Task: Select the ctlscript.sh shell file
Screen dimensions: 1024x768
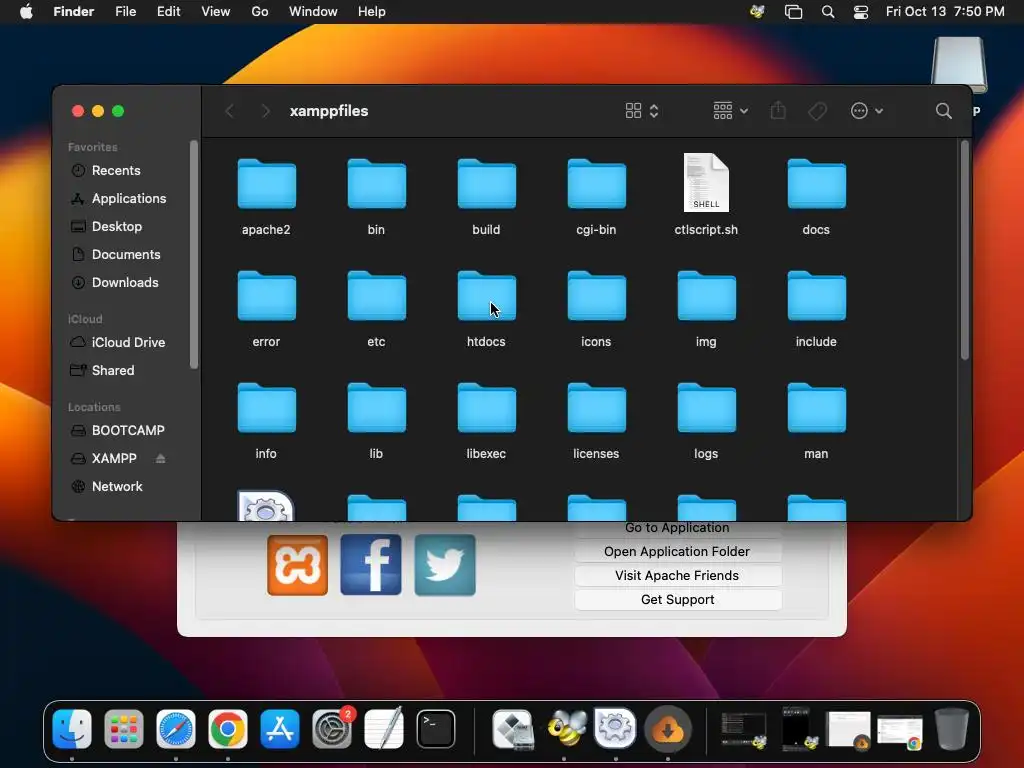Action: 706,183
